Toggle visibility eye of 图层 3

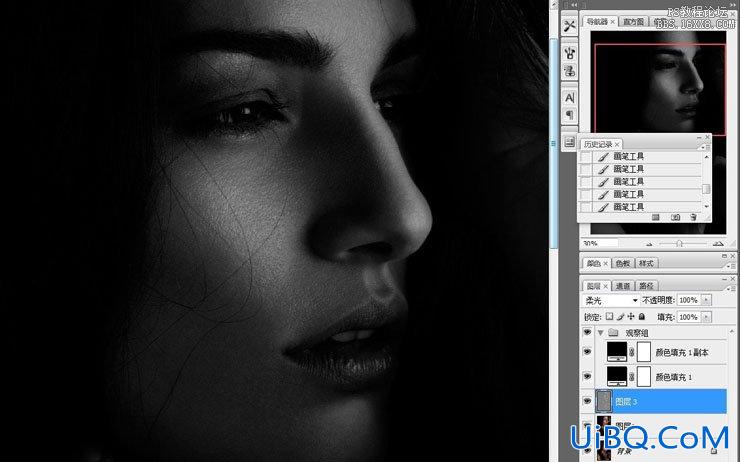pos(587,401)
